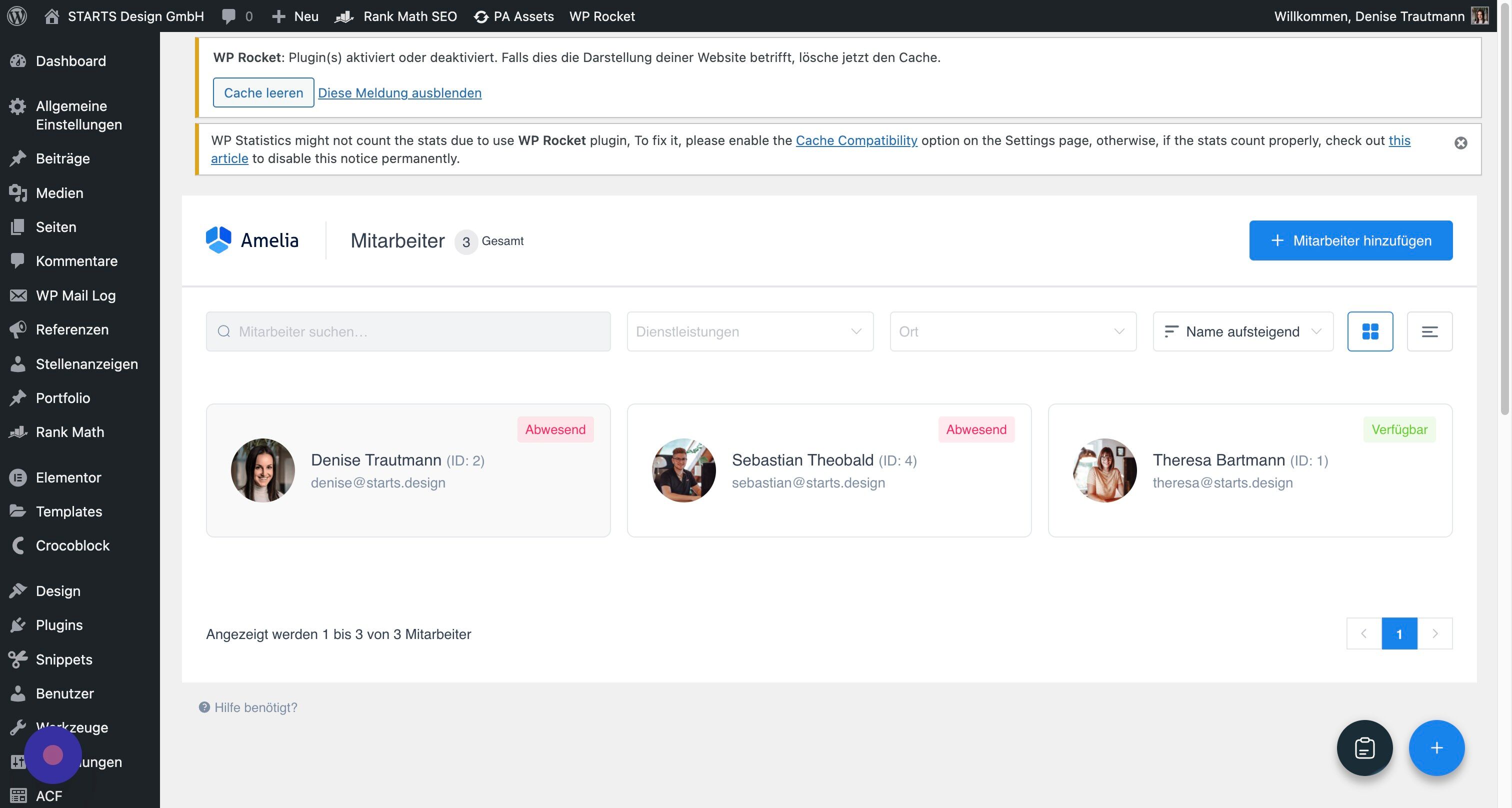The width and height of the screenshot is (1512, 808).
Task: Open WP Rocket admin bar menu
Action: click(x=601, y=16)
